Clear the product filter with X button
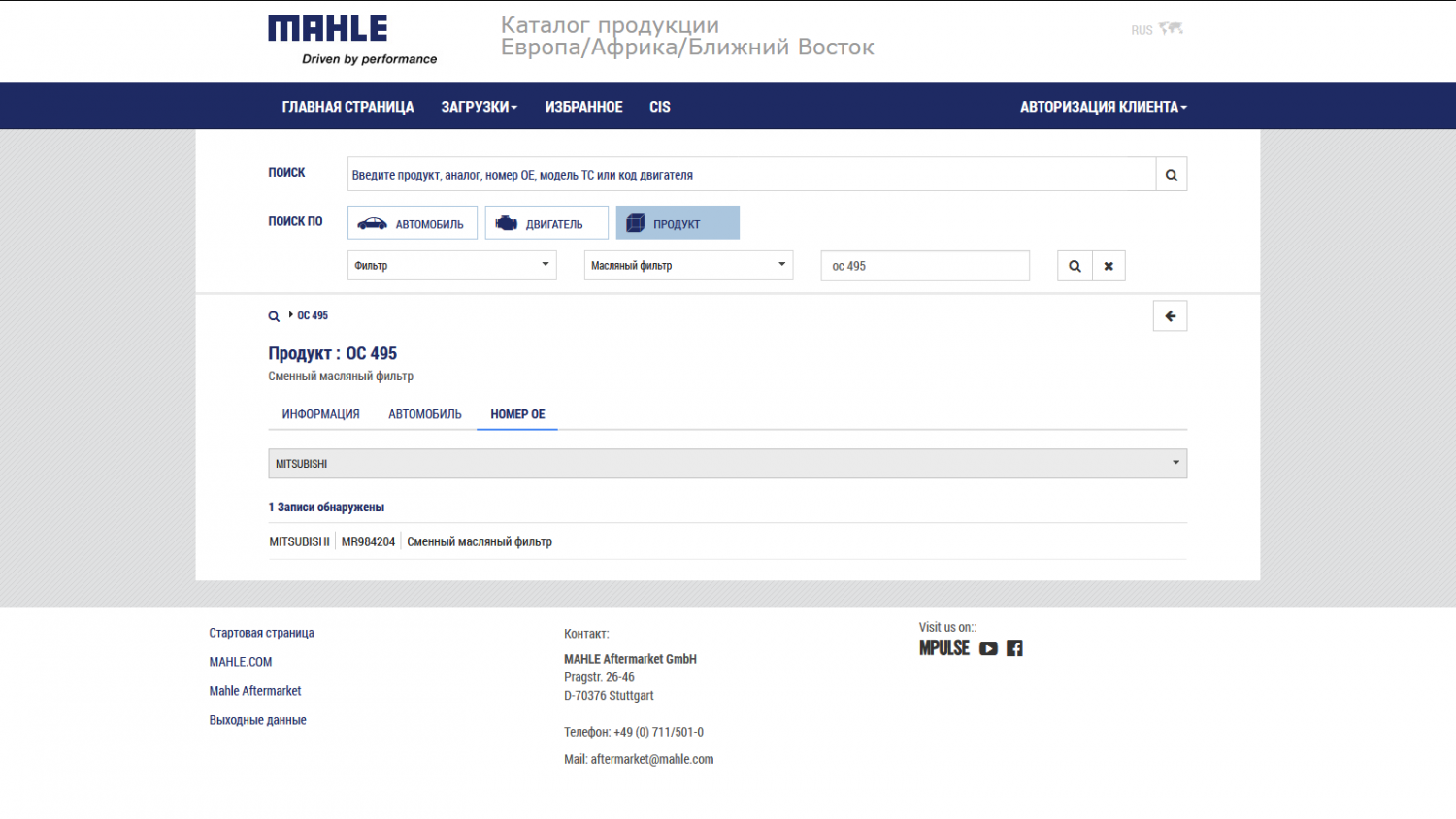Screen dimensions: 1456x819 tap(1109, 266)
